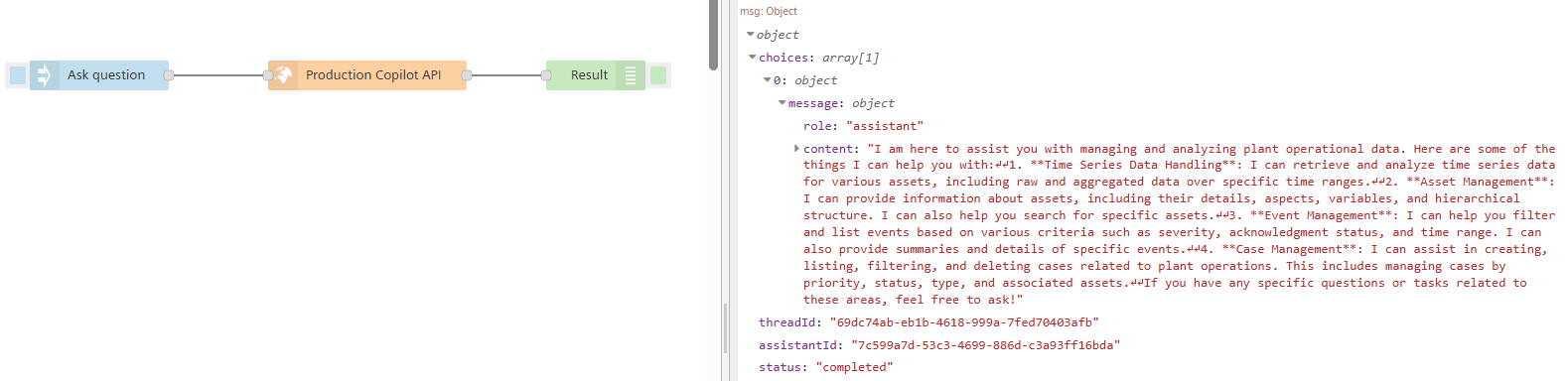Toggle the Result debug node output button
The width and height of the screenshot is (1568, 381).
pos(658,75)
